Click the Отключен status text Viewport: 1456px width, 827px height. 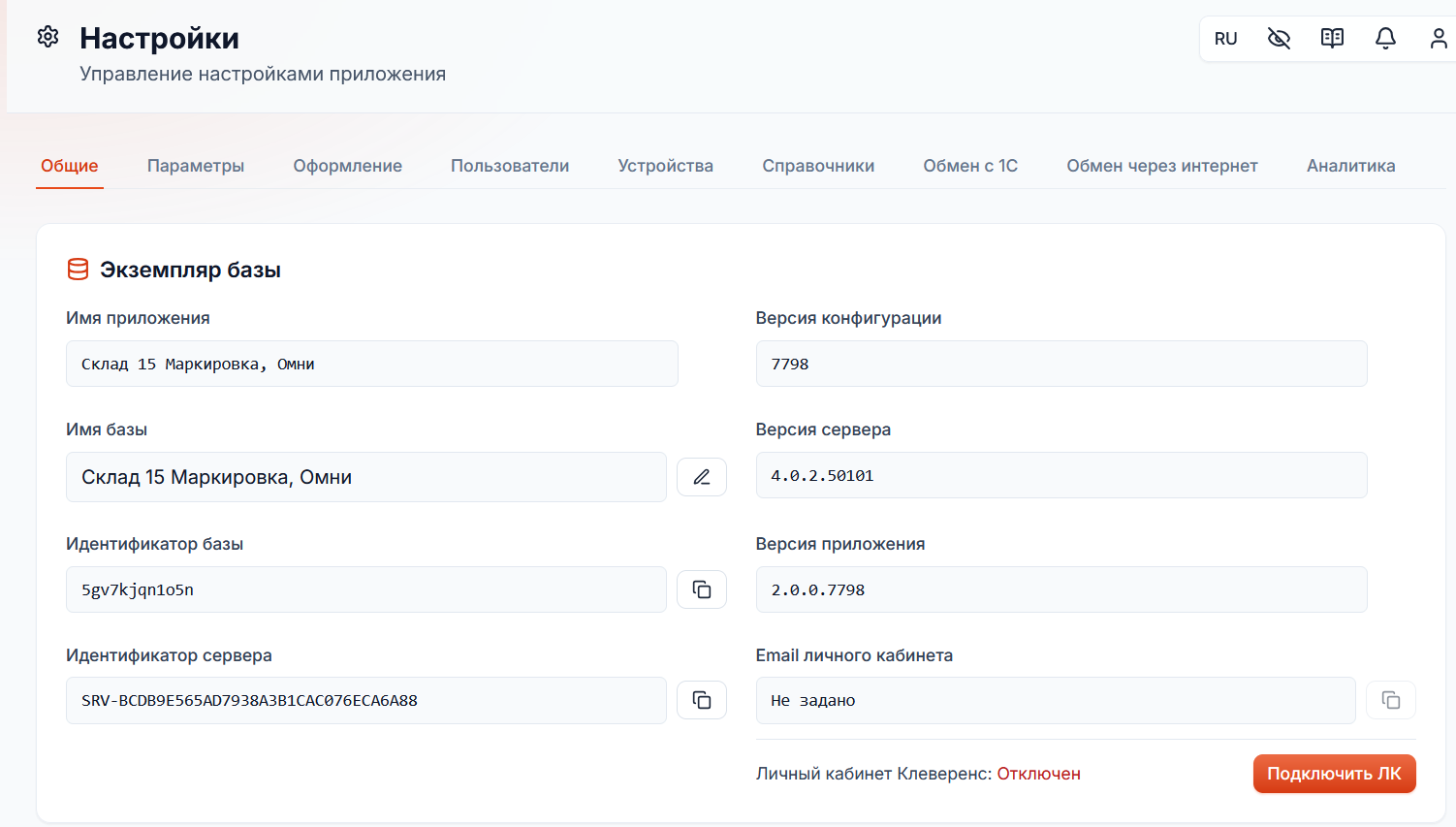click(x=1039, y=774)
